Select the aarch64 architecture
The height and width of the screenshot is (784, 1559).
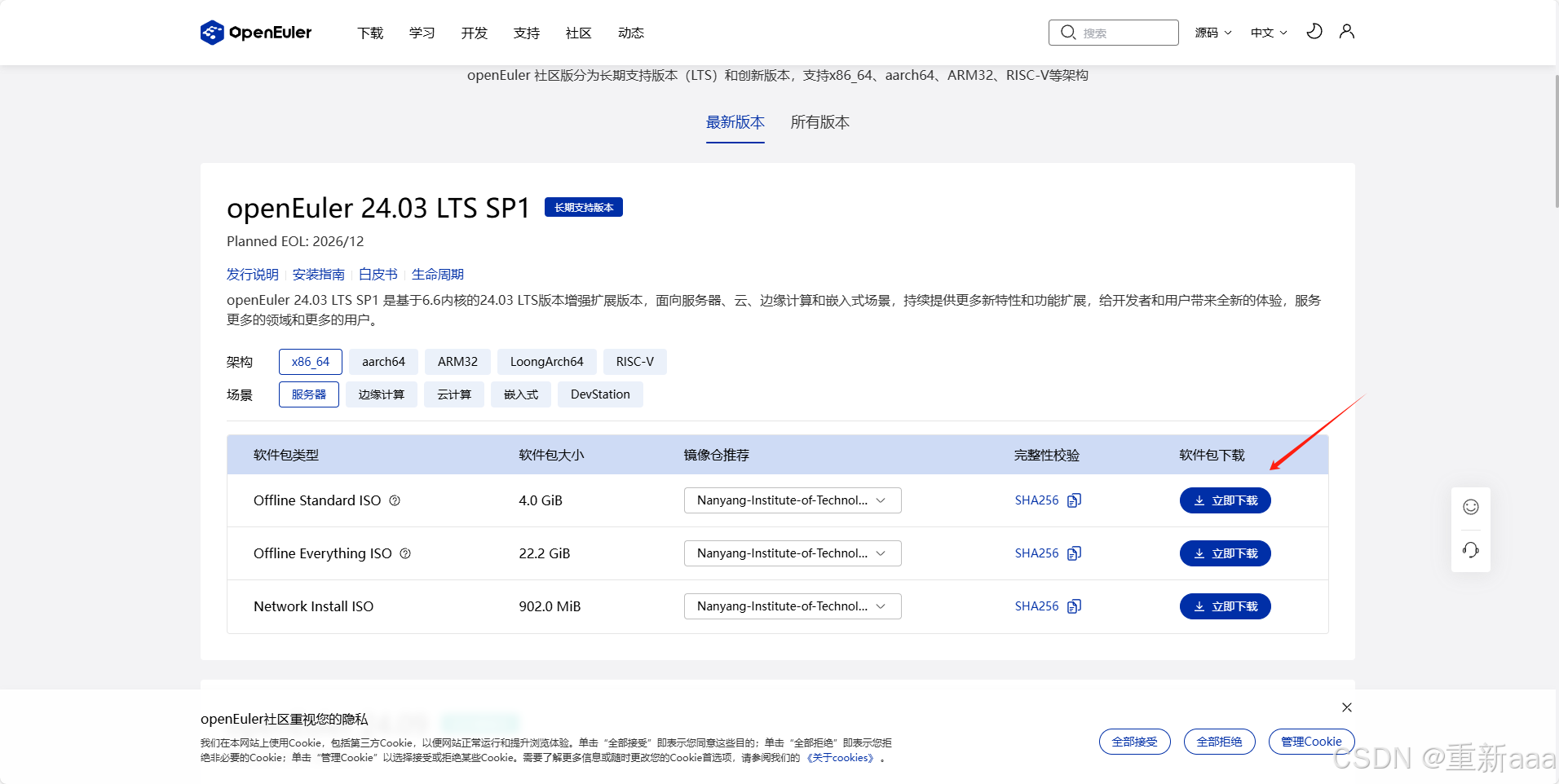click(x=383, y=362)
